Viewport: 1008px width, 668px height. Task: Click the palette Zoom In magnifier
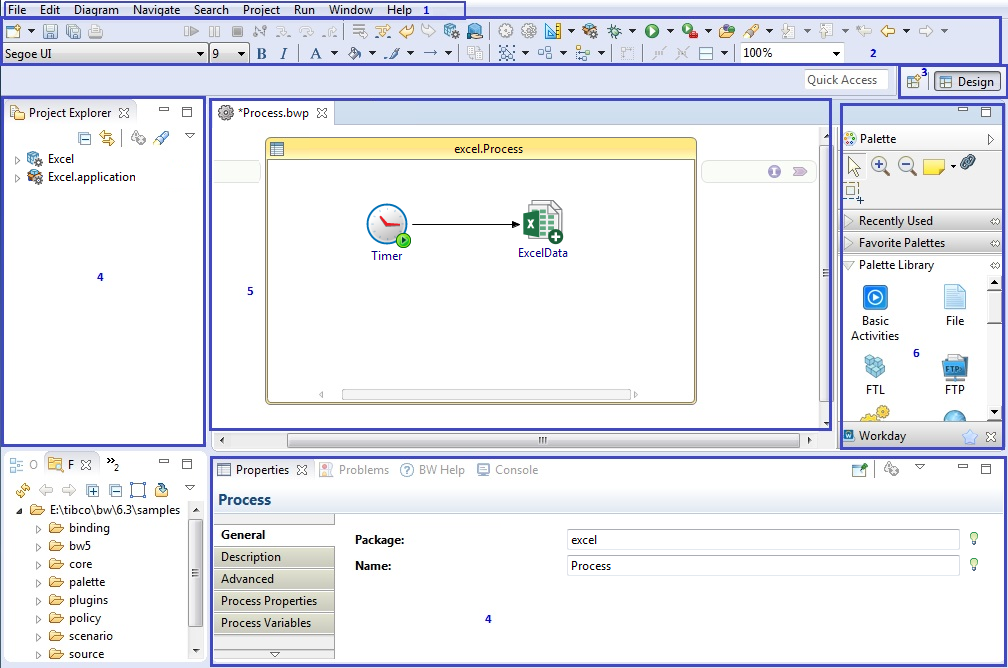pos(880,166)
